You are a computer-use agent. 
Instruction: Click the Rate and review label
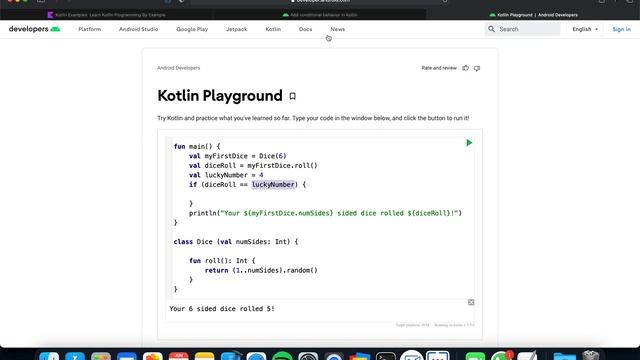pyautogui.click(x=439, y=68)
